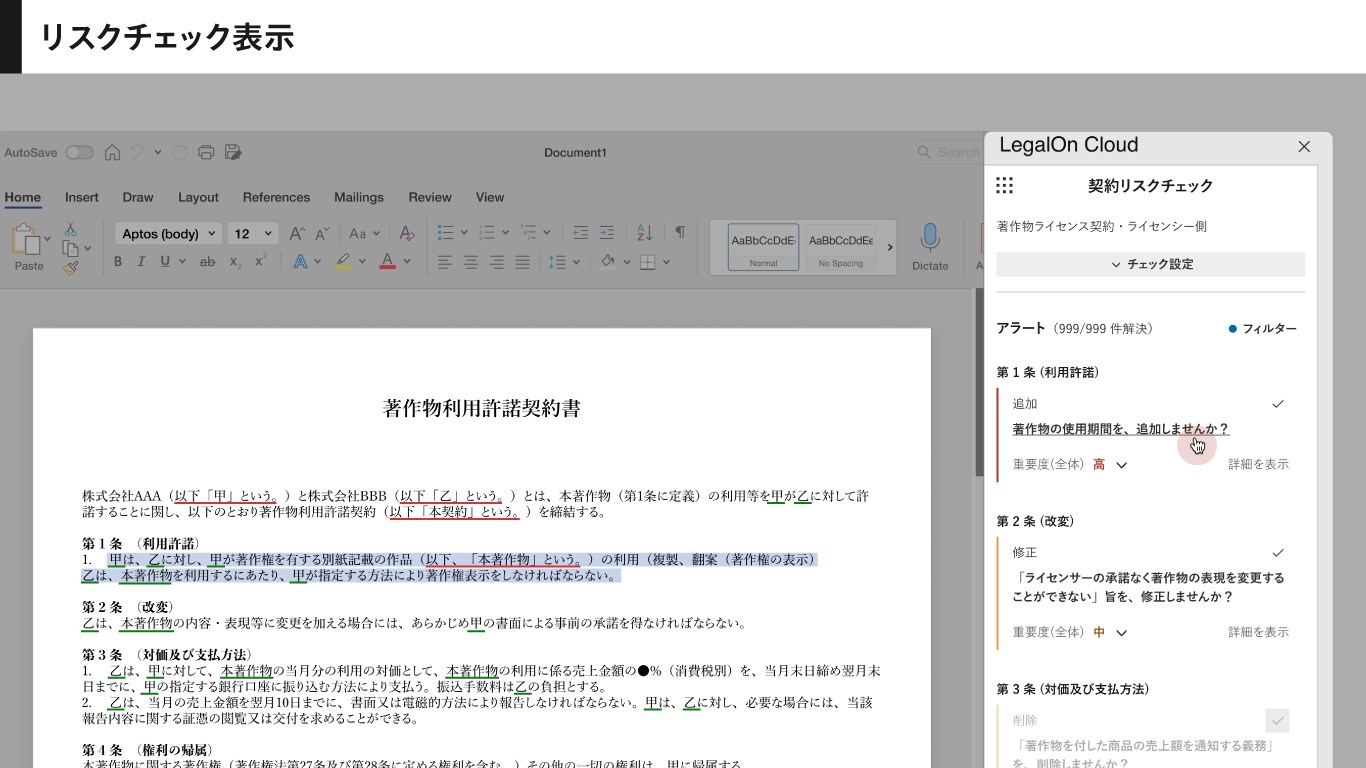Screen dimensions: 1366x768
Task: Toggle Underline formatting
Action: 165,262
